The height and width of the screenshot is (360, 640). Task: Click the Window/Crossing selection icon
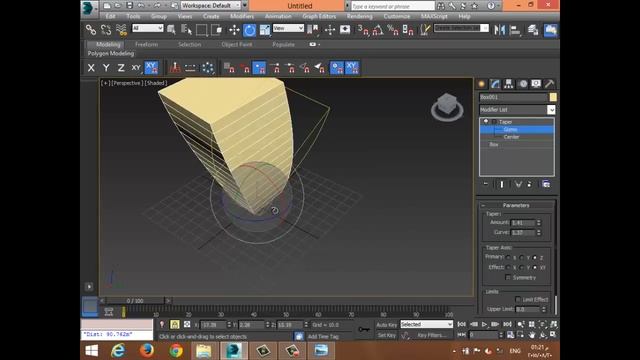(217, 30)
